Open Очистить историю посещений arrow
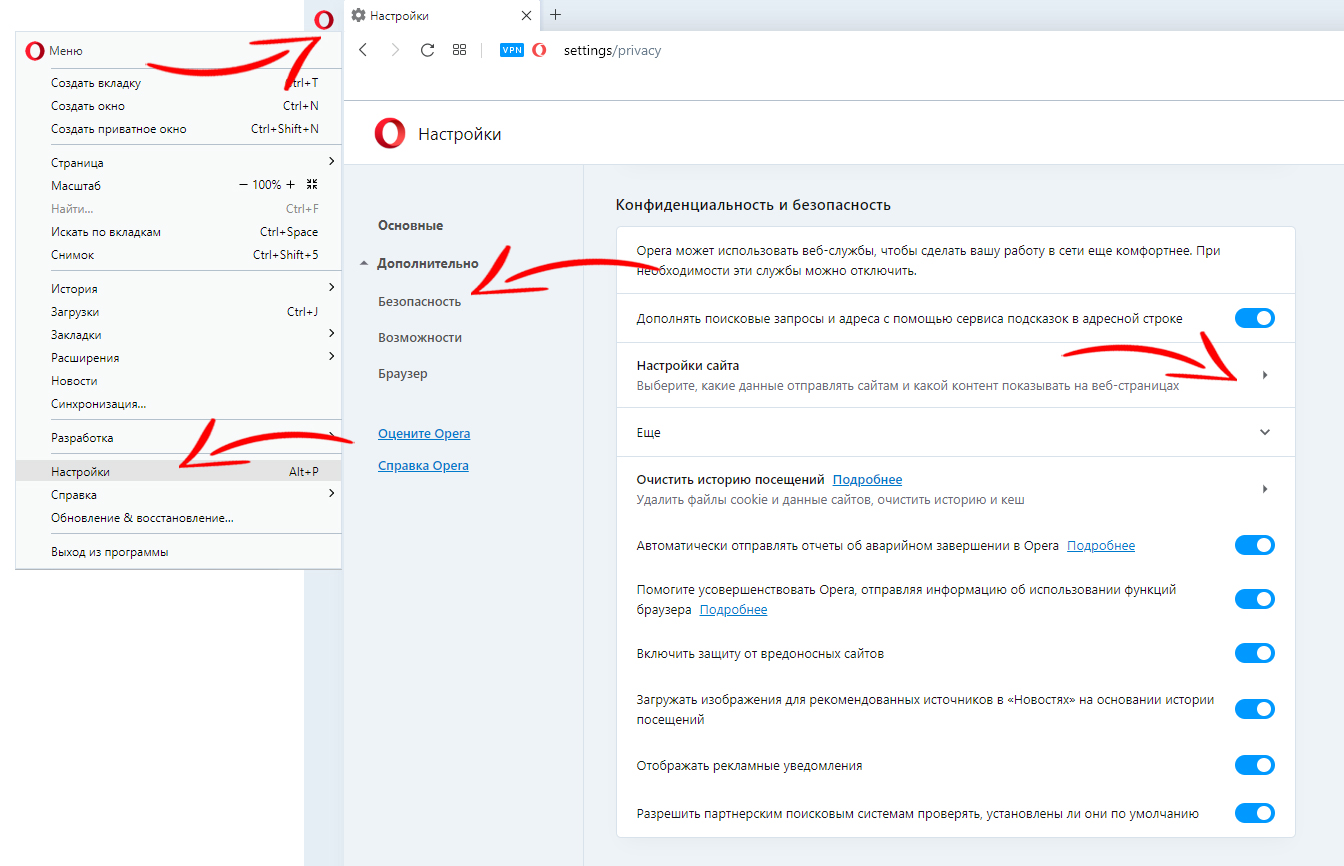1344x866 pixels. (1265, 489)
